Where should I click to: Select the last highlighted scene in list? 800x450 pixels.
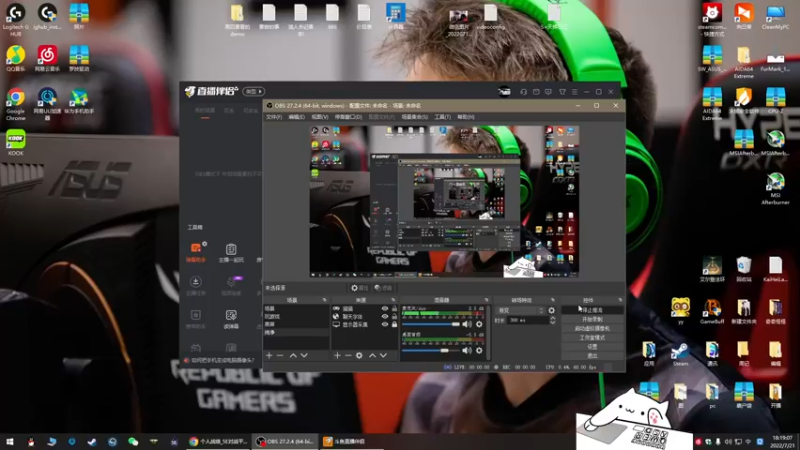click(296, 332)
